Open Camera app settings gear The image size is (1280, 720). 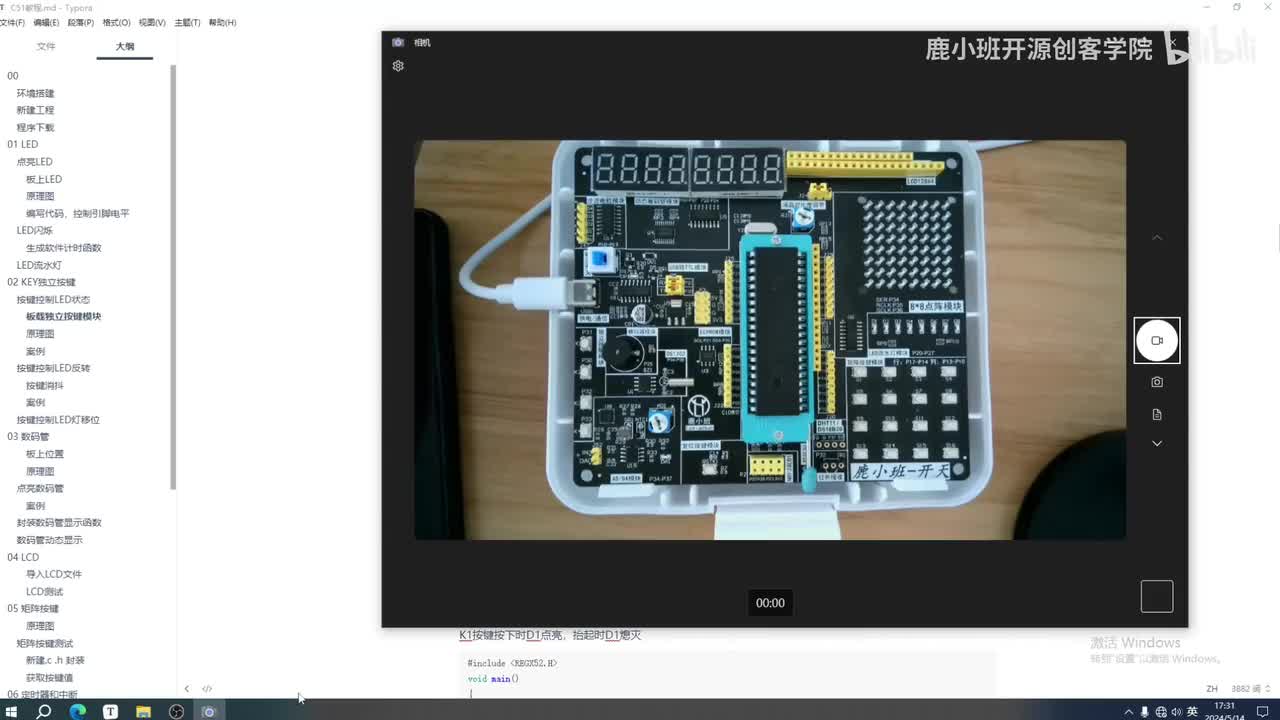[398, 66]
